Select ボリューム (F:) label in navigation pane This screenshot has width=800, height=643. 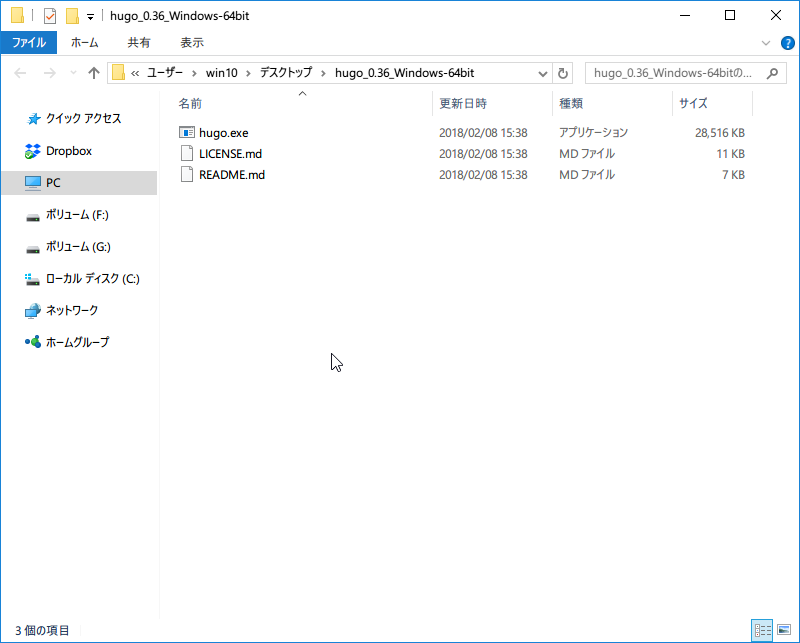(x=77, y=215)
